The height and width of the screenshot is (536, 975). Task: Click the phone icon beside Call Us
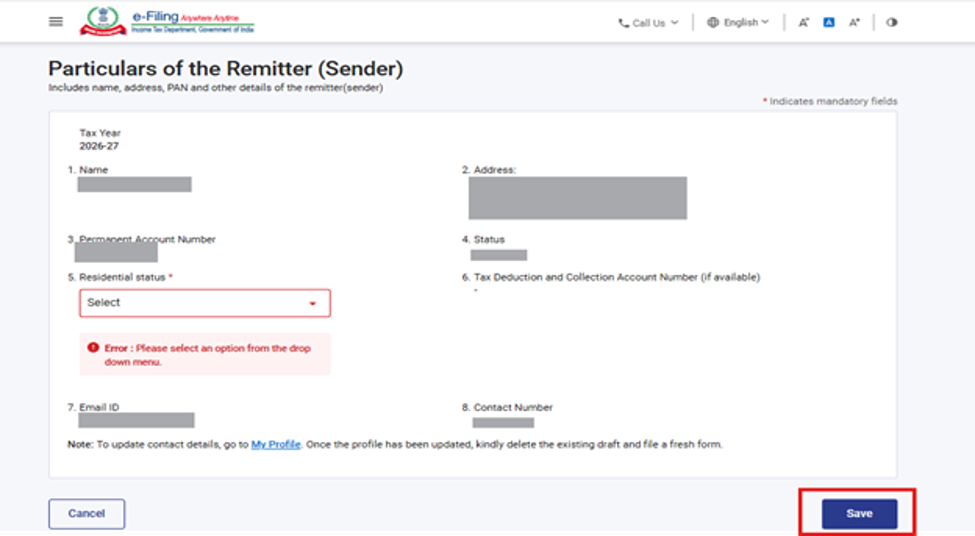tap(624, 23)
